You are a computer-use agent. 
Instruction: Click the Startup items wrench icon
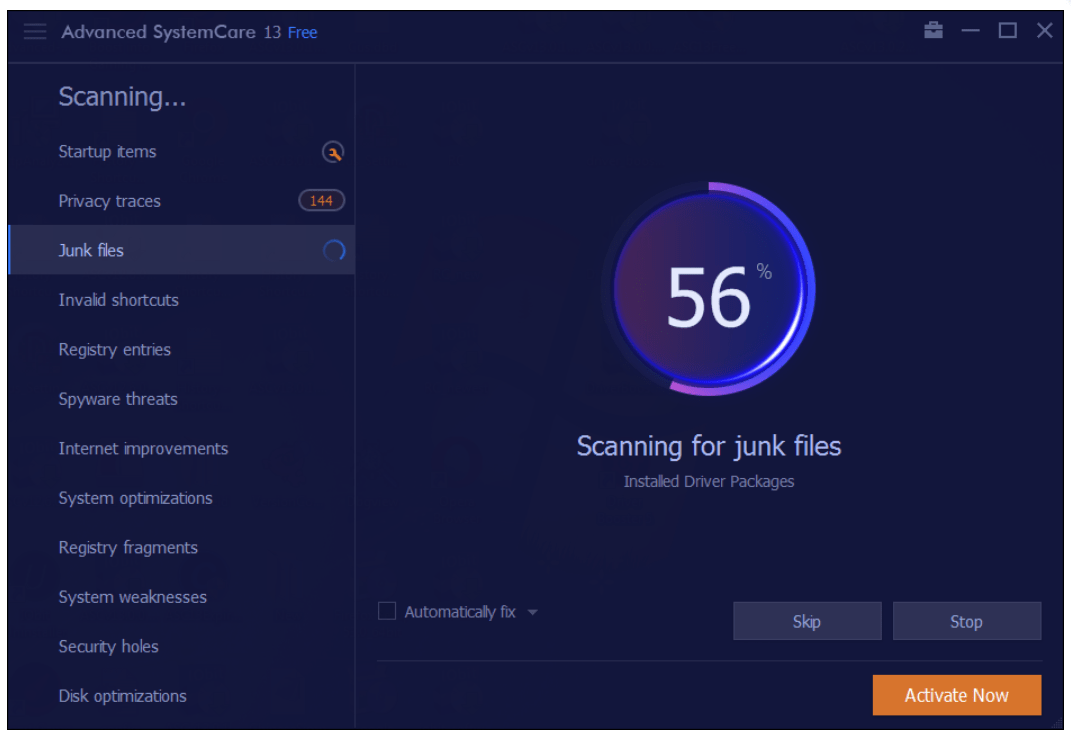coord(333,152)
